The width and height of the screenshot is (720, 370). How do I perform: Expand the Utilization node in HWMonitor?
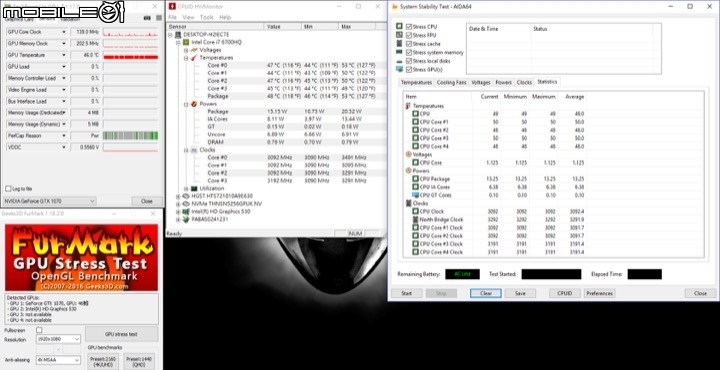[186, 189]
